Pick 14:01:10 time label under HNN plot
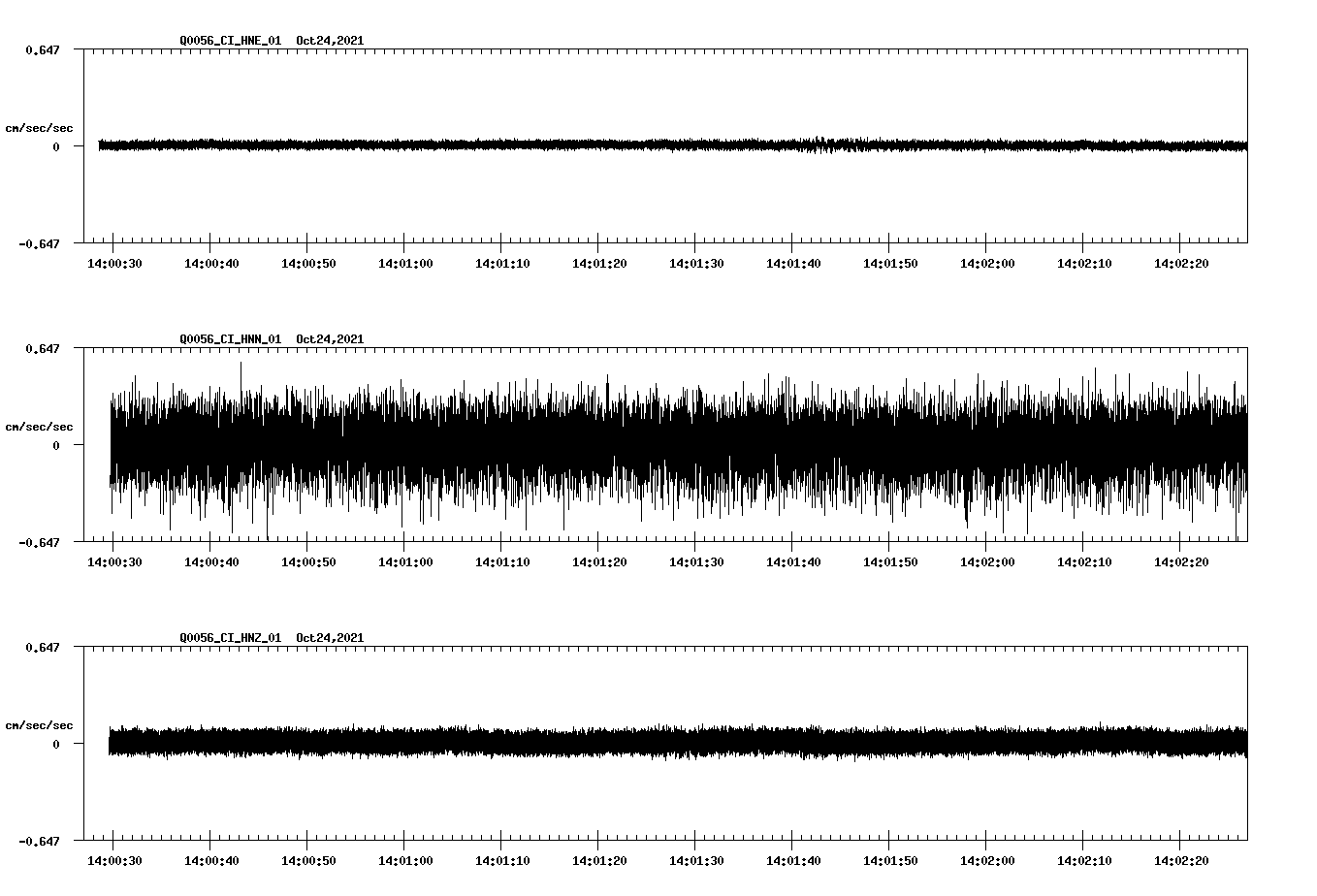Image resolution: width=1317 pixels, height=896 pixels. [502, 562]
